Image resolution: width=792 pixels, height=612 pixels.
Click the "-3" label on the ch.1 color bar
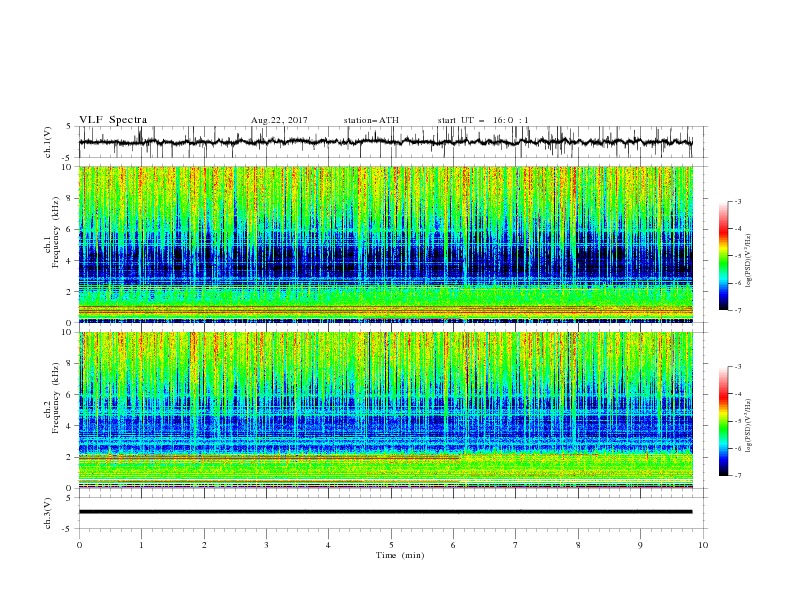737,201
